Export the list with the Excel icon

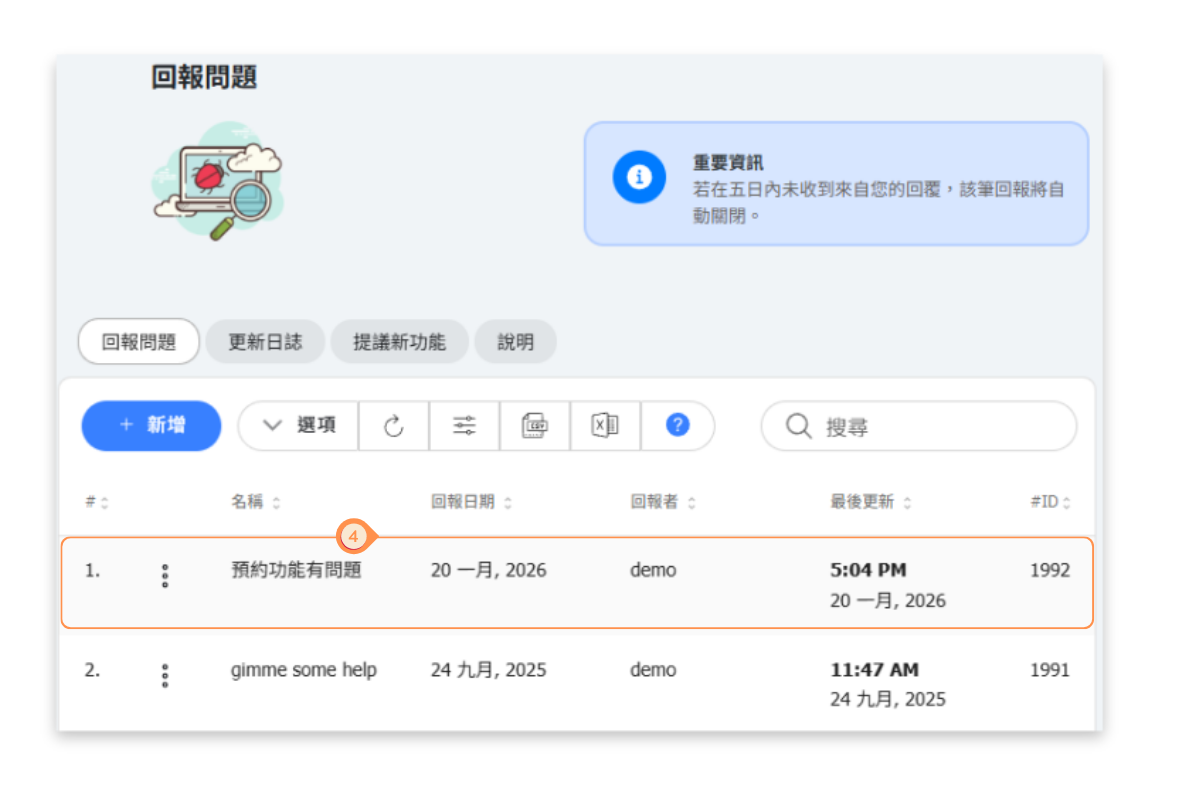pos(605,426)
